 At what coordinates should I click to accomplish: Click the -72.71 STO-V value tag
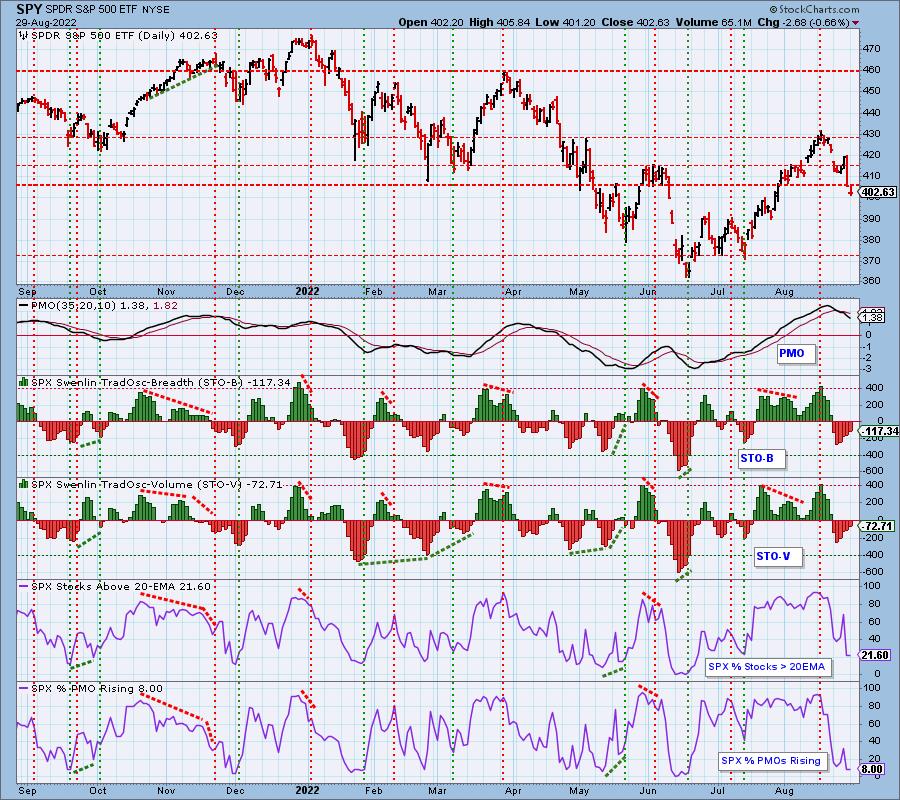876,526
